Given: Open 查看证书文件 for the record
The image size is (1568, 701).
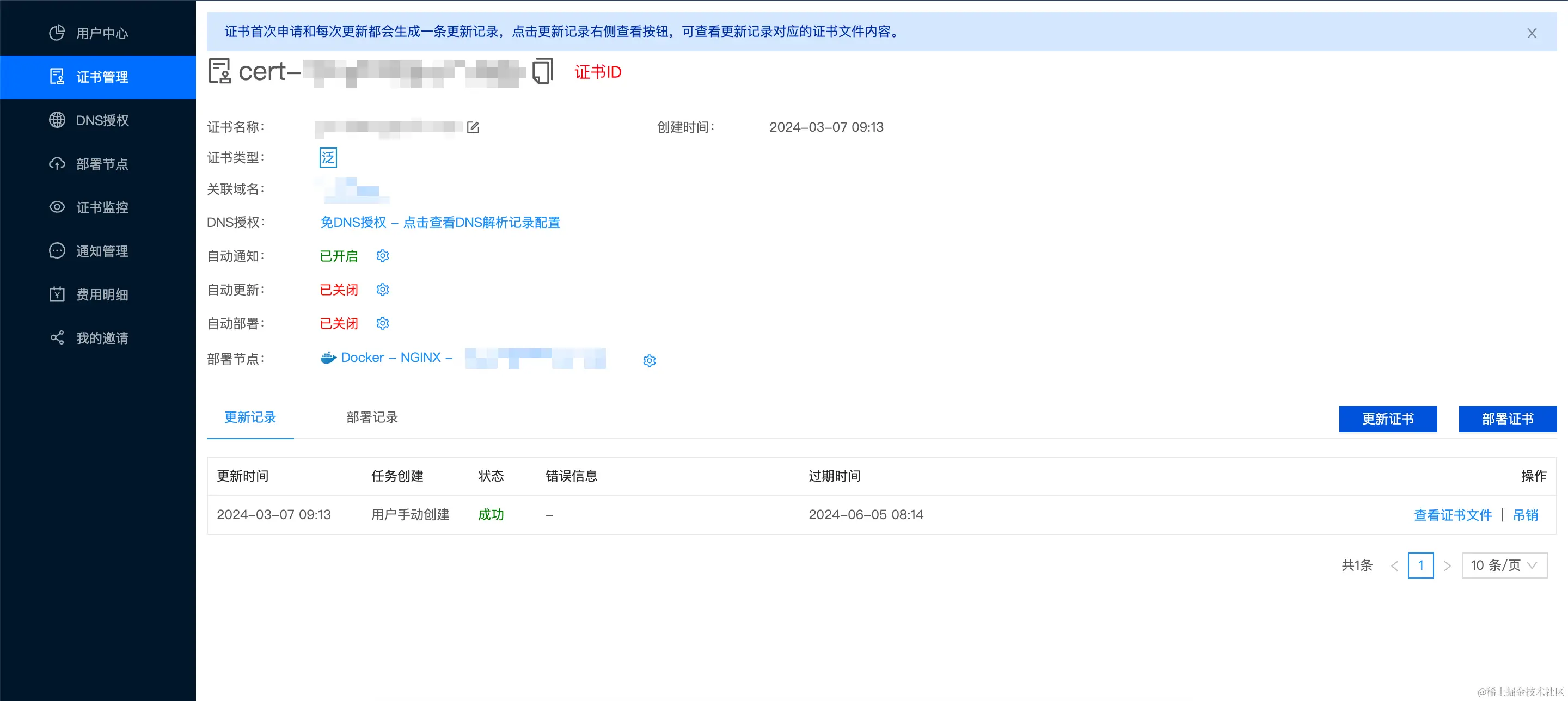Looking at the screenshot, I should tap(1453, 514).
